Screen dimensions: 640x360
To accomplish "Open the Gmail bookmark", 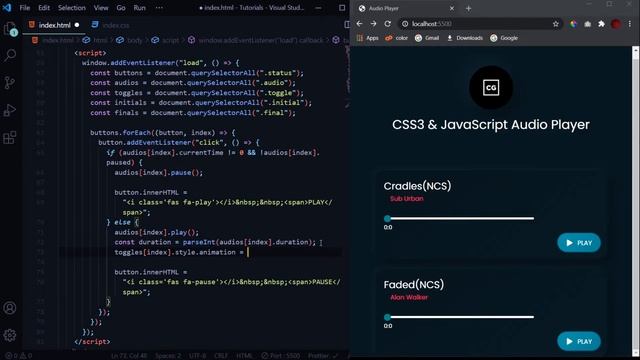I will (x=427, y=38).
